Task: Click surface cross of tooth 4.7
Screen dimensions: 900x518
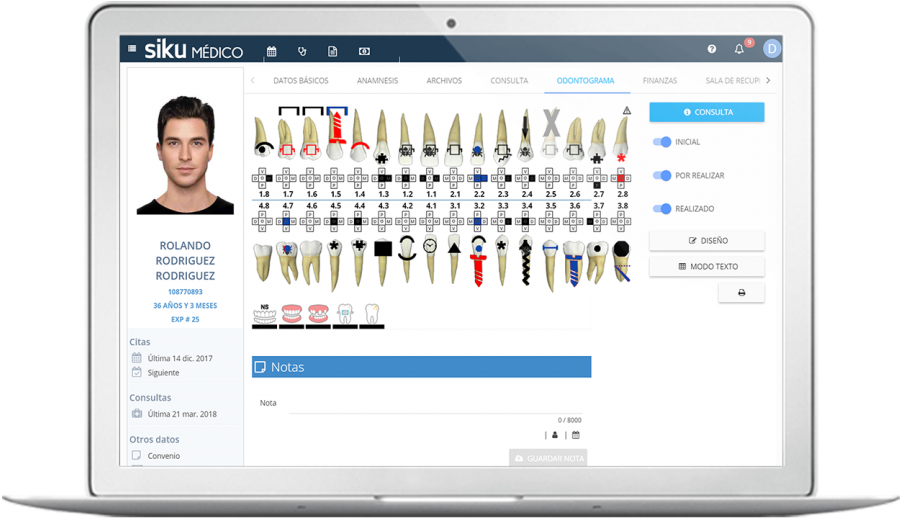Action: 286,221
